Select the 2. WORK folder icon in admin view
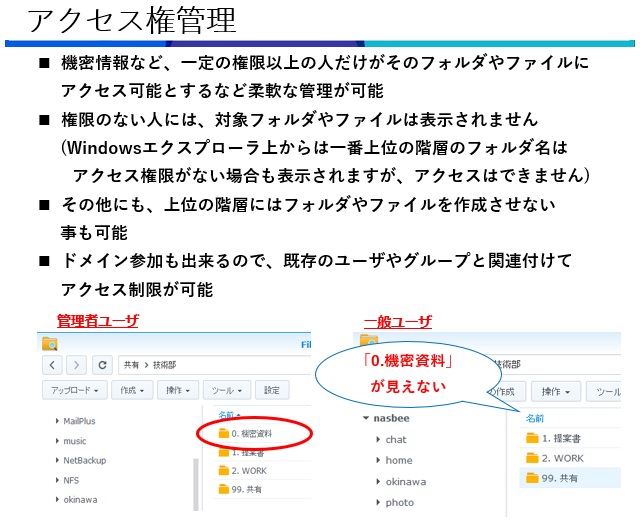 click(x=224, y=470)
